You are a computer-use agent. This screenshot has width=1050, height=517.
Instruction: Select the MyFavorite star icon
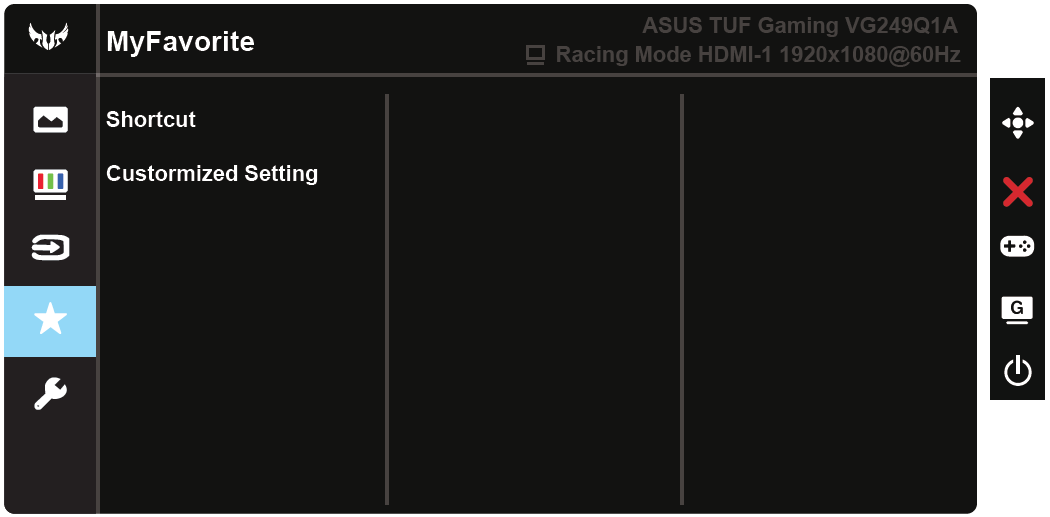[x=50, y=321]
